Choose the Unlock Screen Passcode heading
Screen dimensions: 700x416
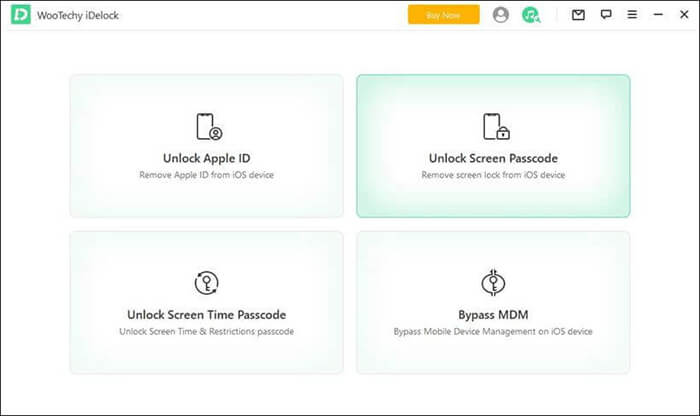point(493,158)
